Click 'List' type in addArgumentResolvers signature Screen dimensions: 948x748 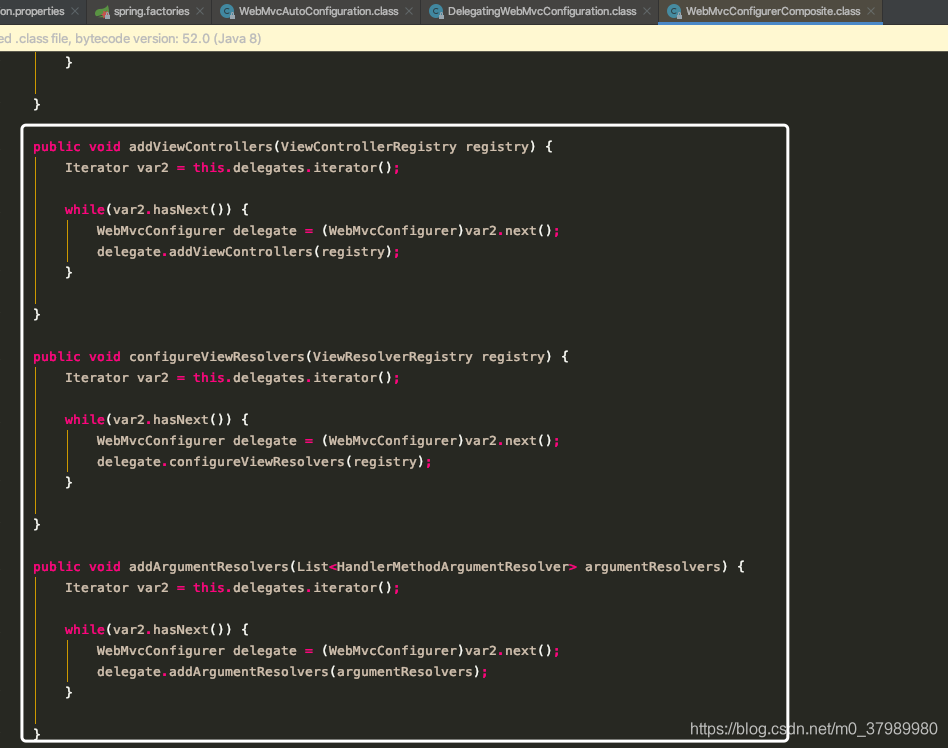pyautogui.click(x=313, y=567)
